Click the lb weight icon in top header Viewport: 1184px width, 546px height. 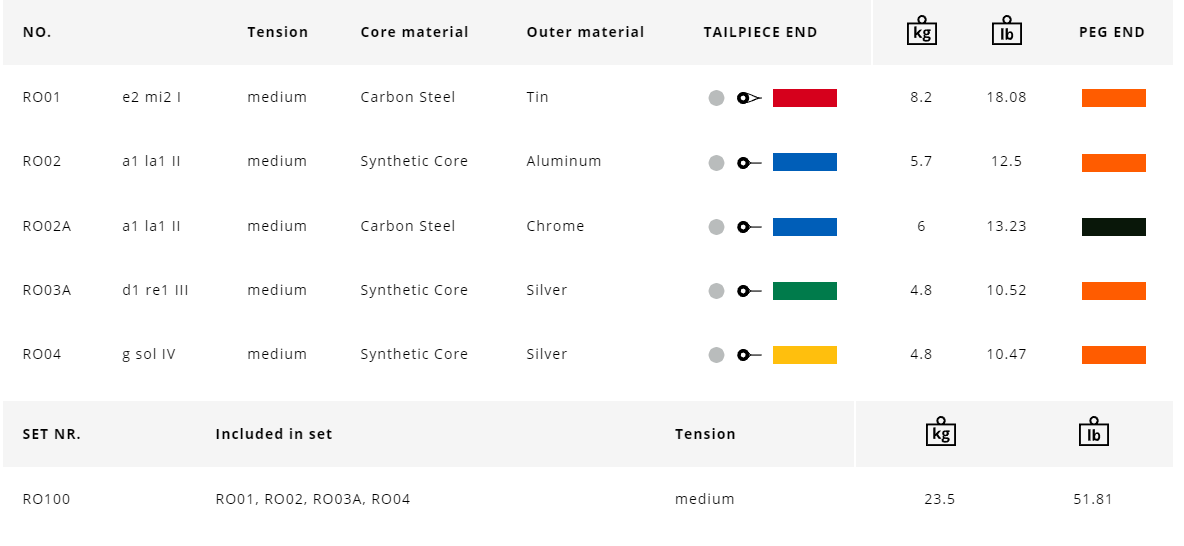click(x=1006, y=31)
